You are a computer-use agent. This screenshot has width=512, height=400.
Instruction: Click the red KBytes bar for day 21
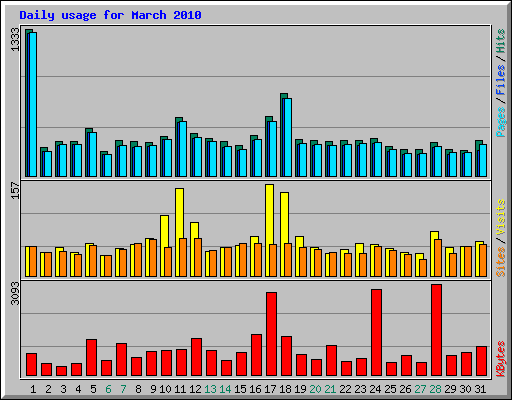[x=331, y=361]
